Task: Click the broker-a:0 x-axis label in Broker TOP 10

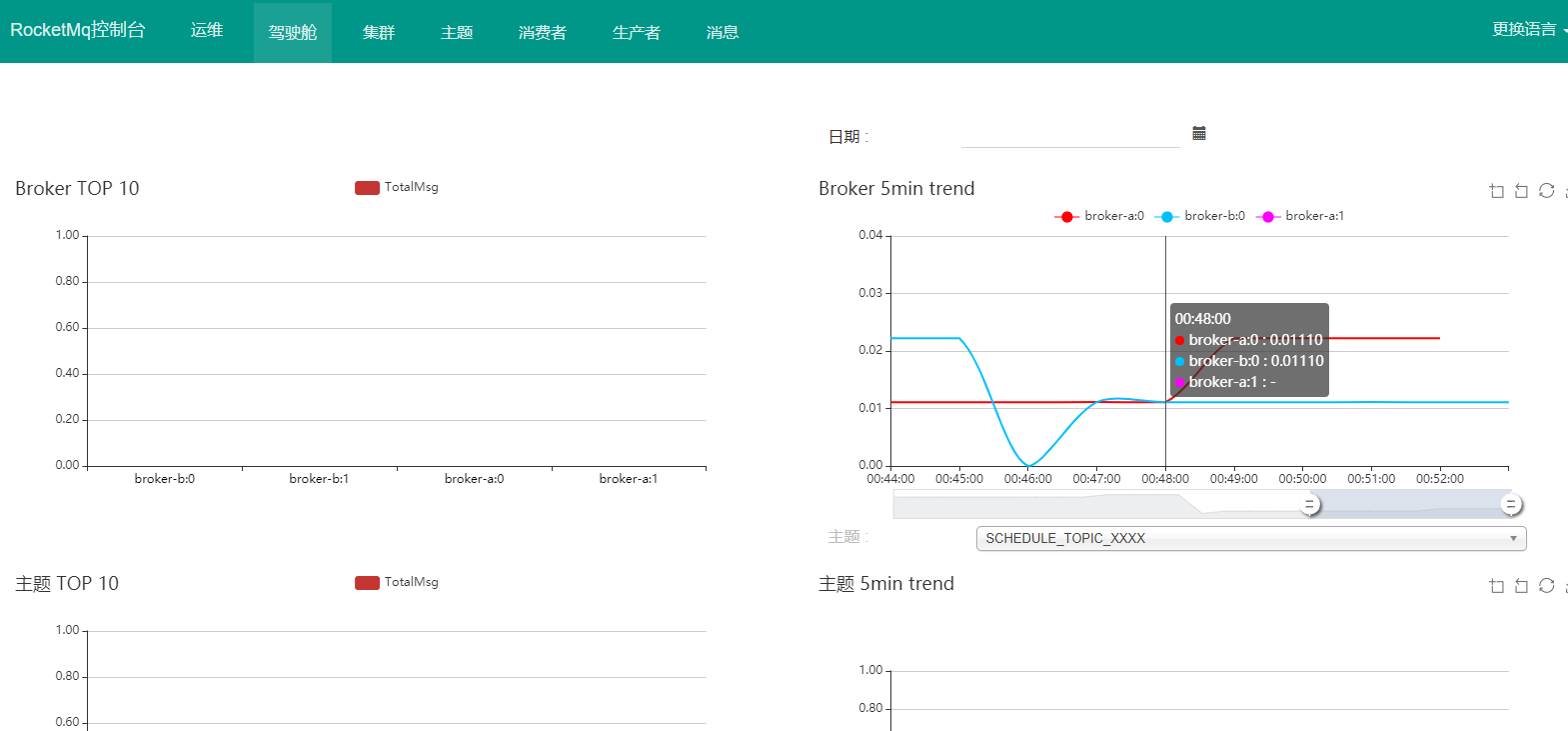Action: click(x=475, y=479)
